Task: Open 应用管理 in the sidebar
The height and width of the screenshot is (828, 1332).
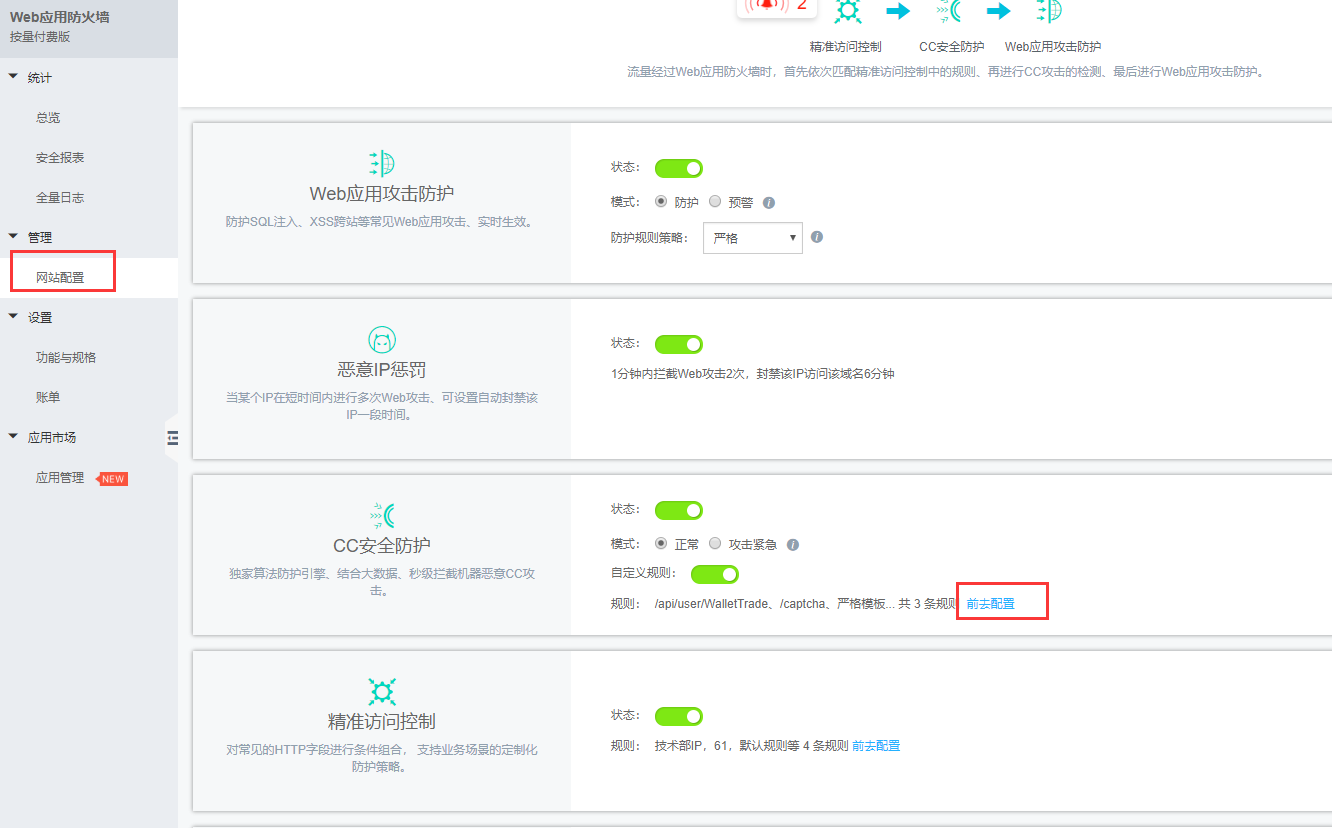Action: coord(60,477)
